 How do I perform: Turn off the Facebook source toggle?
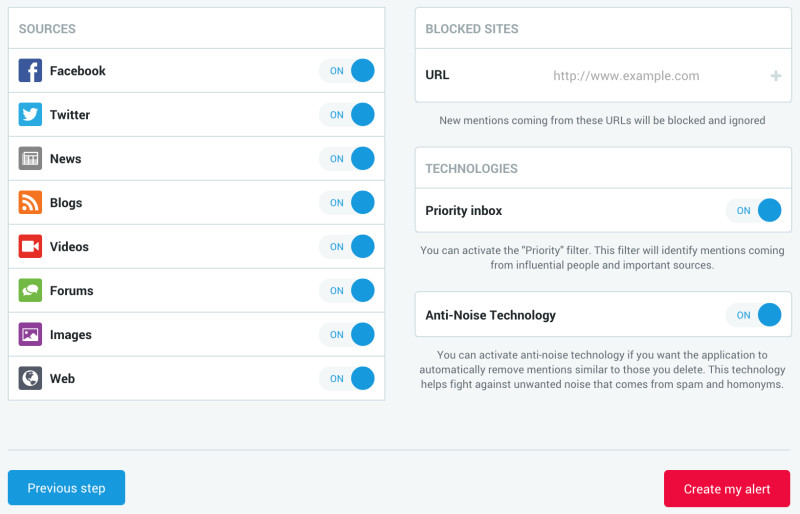tap(347, 70)
